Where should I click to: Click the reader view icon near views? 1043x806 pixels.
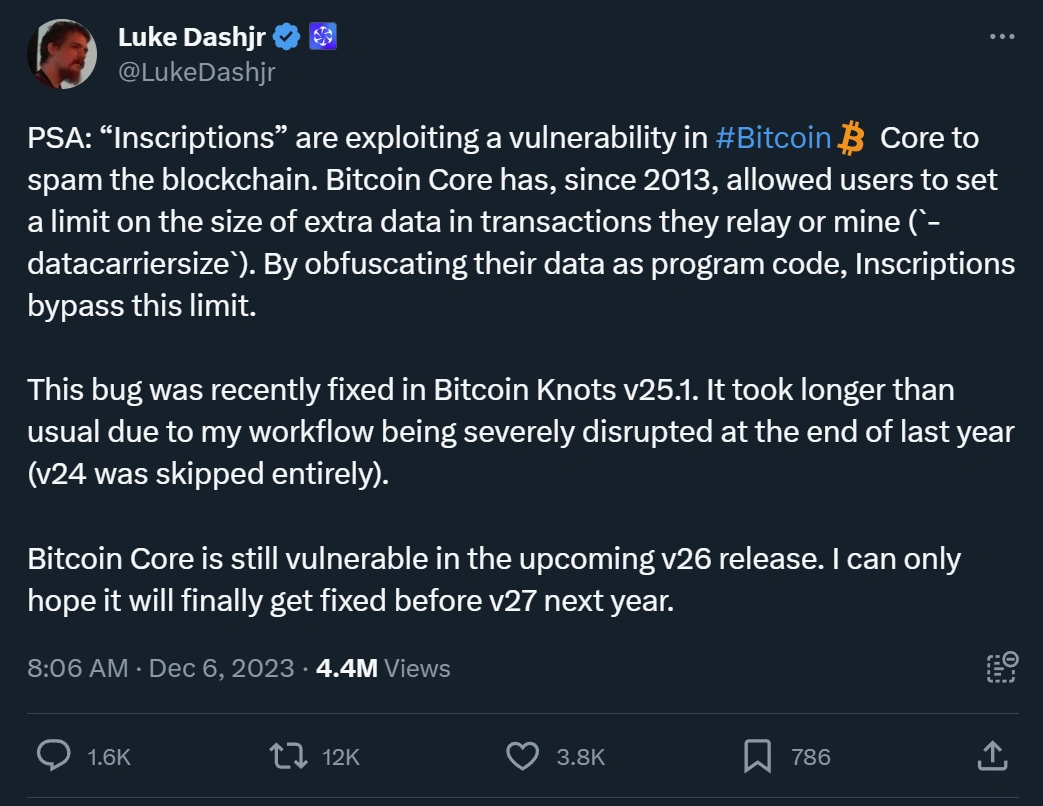[1001, 668]
